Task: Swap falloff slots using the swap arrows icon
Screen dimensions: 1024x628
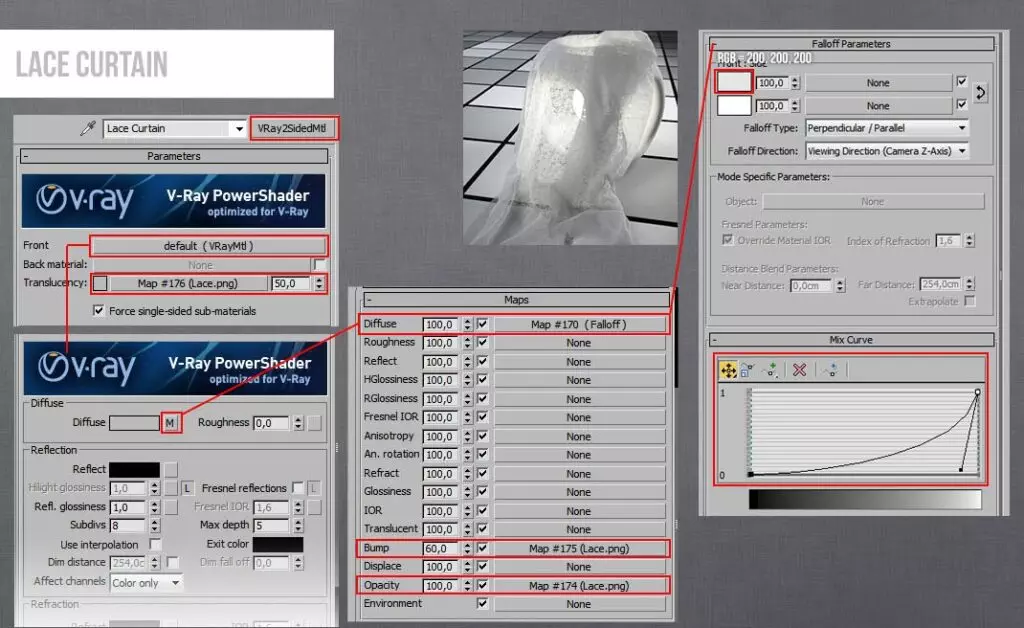Action: click(x=980, y=92)
